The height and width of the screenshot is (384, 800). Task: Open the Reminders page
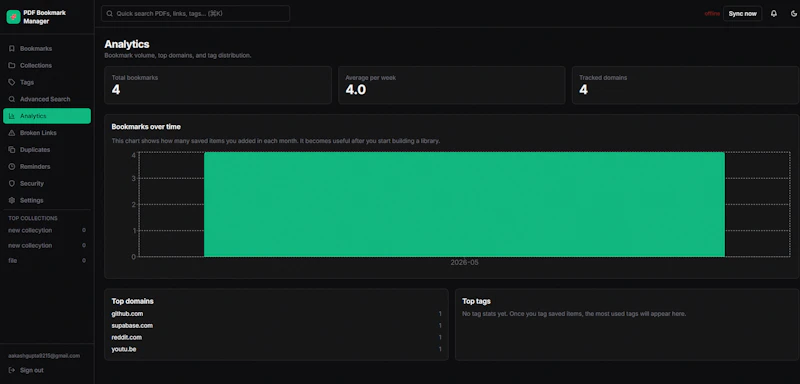[47, 166]
